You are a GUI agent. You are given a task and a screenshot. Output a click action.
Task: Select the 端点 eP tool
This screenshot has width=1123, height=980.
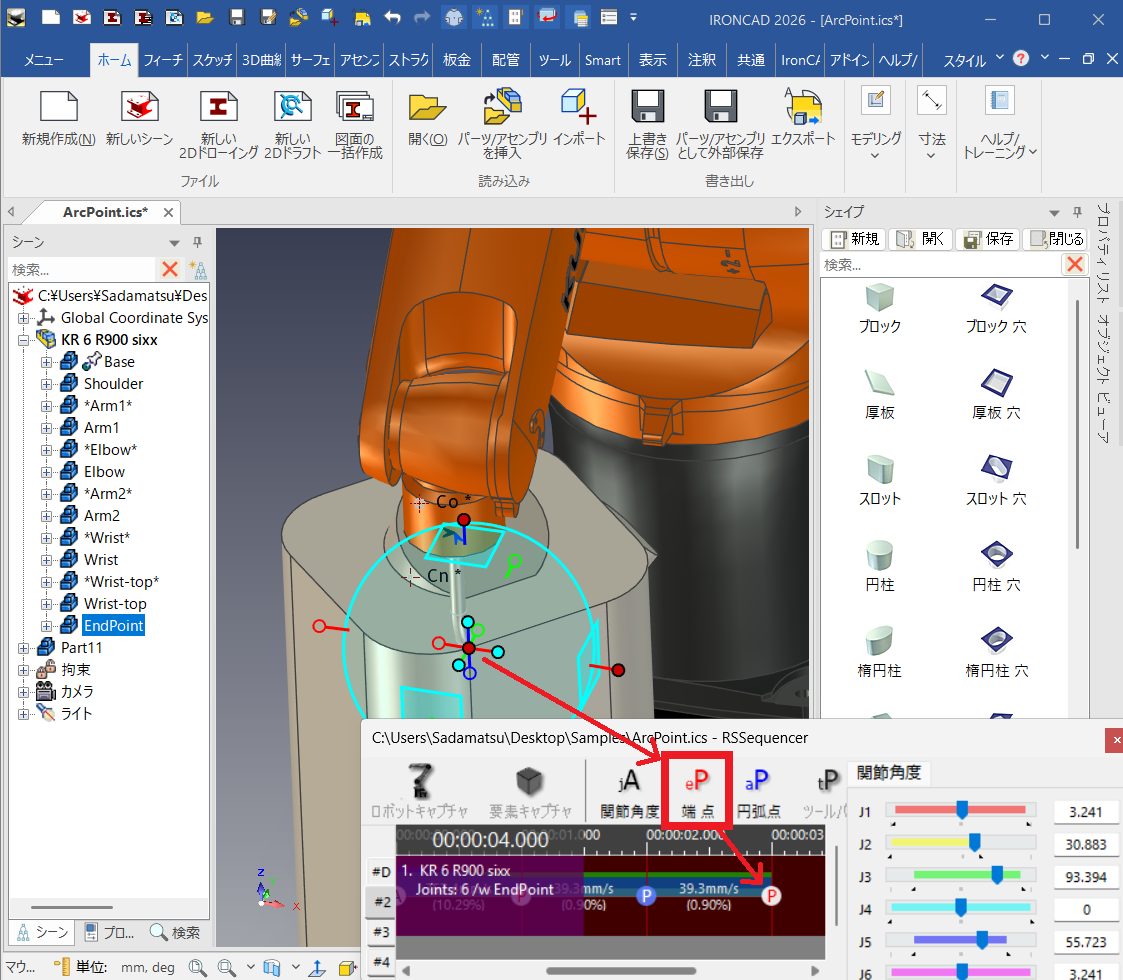697,791
